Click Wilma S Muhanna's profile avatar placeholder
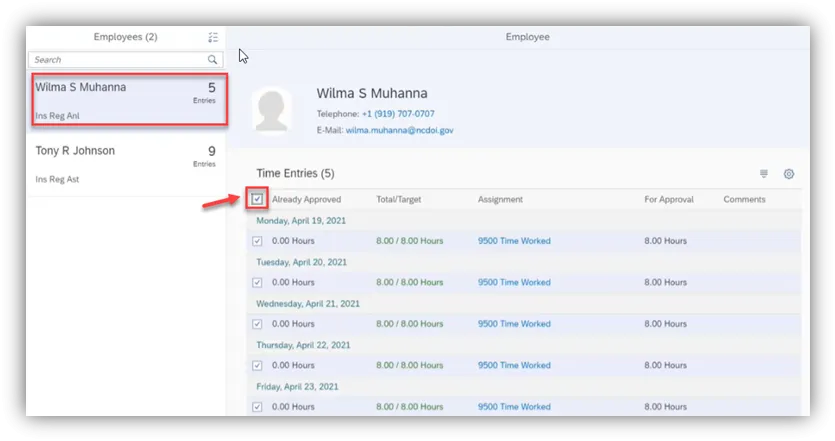The width and height of the screenshot is (835, 441). [272, 109]
